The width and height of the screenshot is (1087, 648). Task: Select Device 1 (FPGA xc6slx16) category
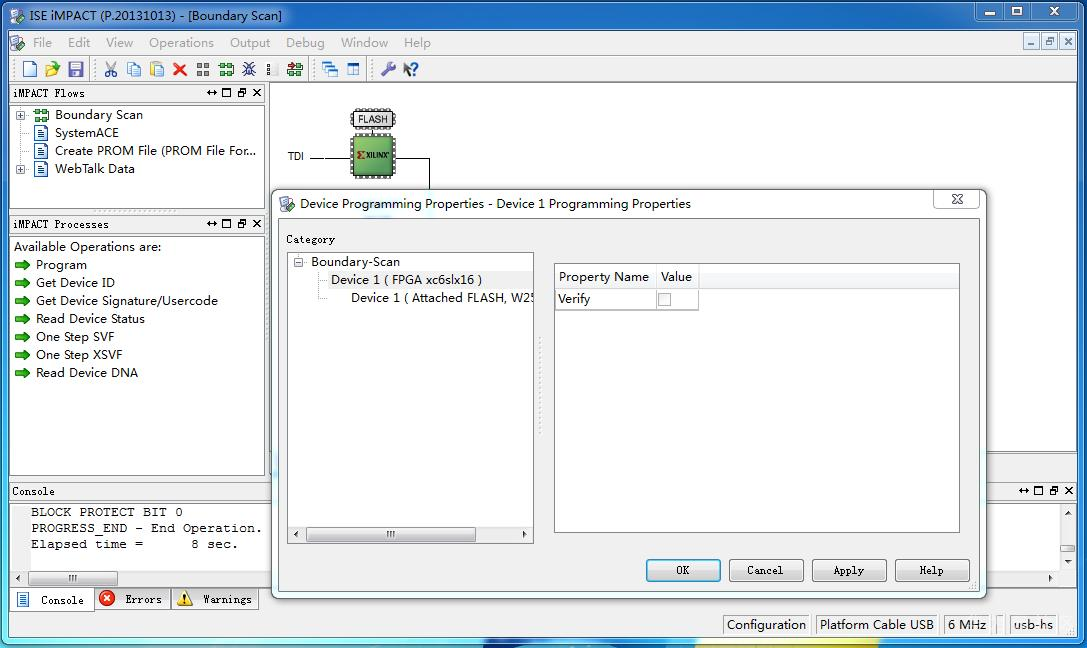[406, 280]
